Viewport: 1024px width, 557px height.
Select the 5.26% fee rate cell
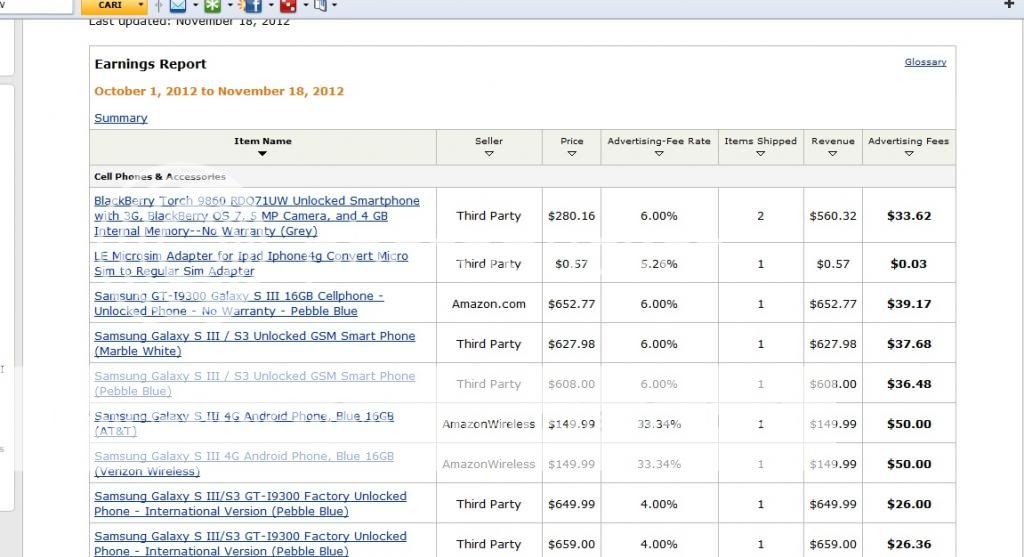[659, 264]
